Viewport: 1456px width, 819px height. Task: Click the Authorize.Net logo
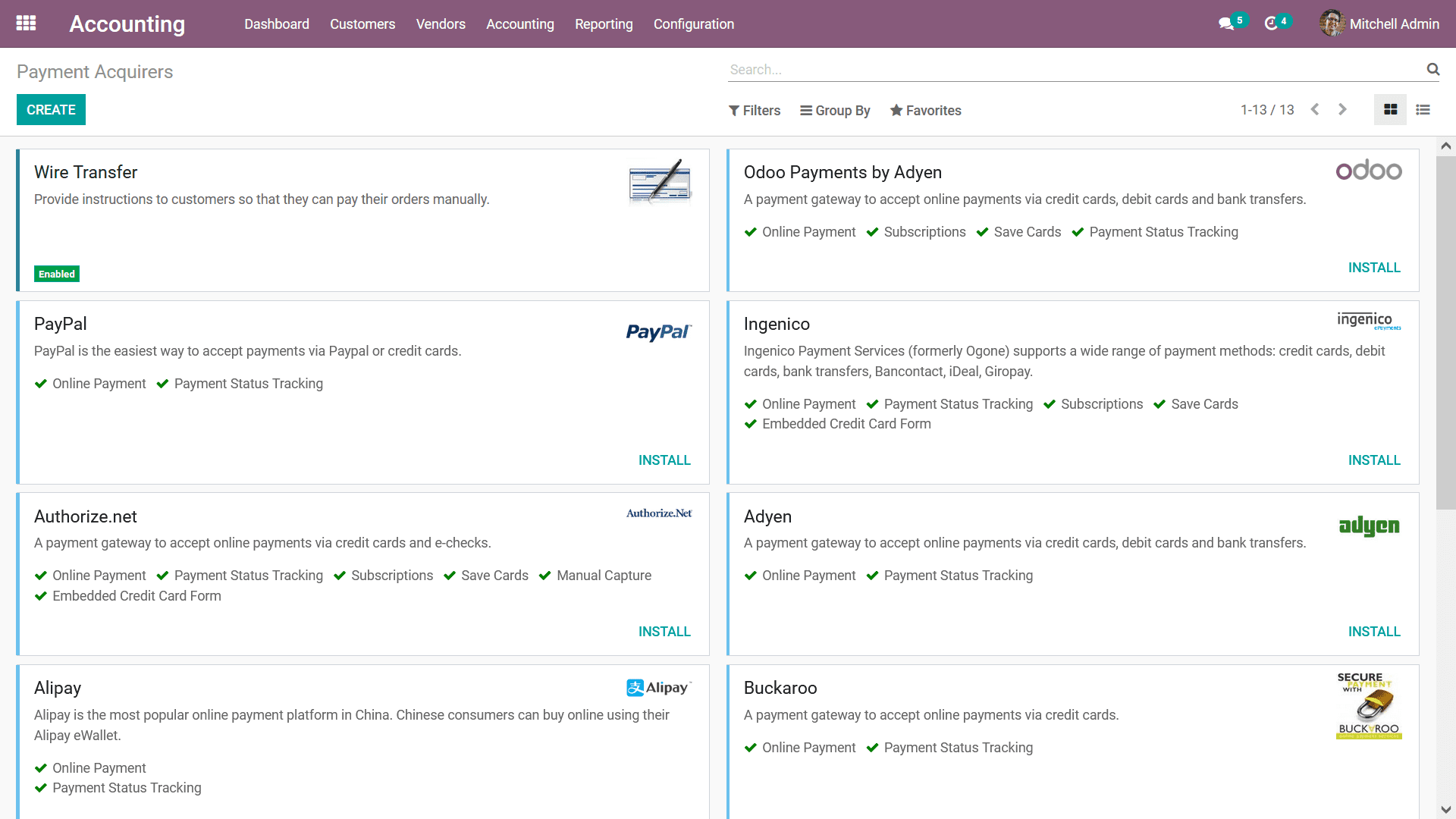point(659,513)
